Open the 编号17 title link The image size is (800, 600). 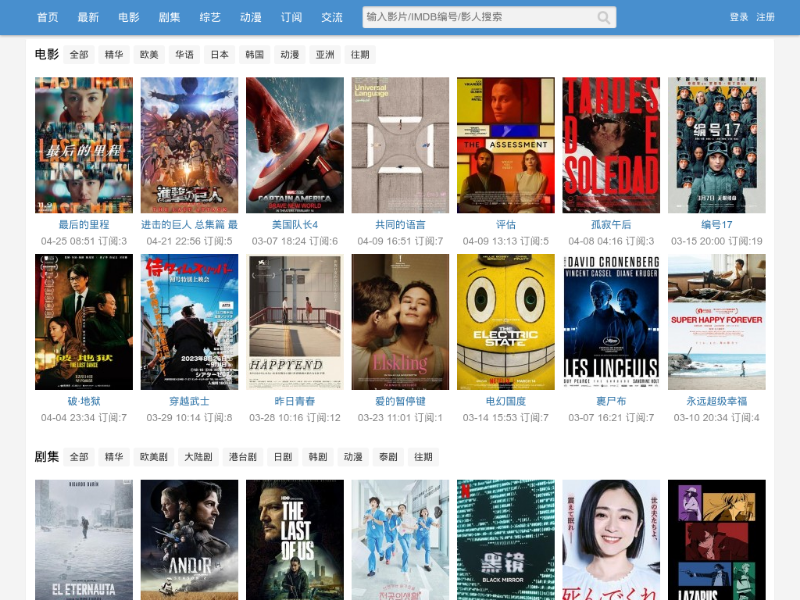pos(716,225)
